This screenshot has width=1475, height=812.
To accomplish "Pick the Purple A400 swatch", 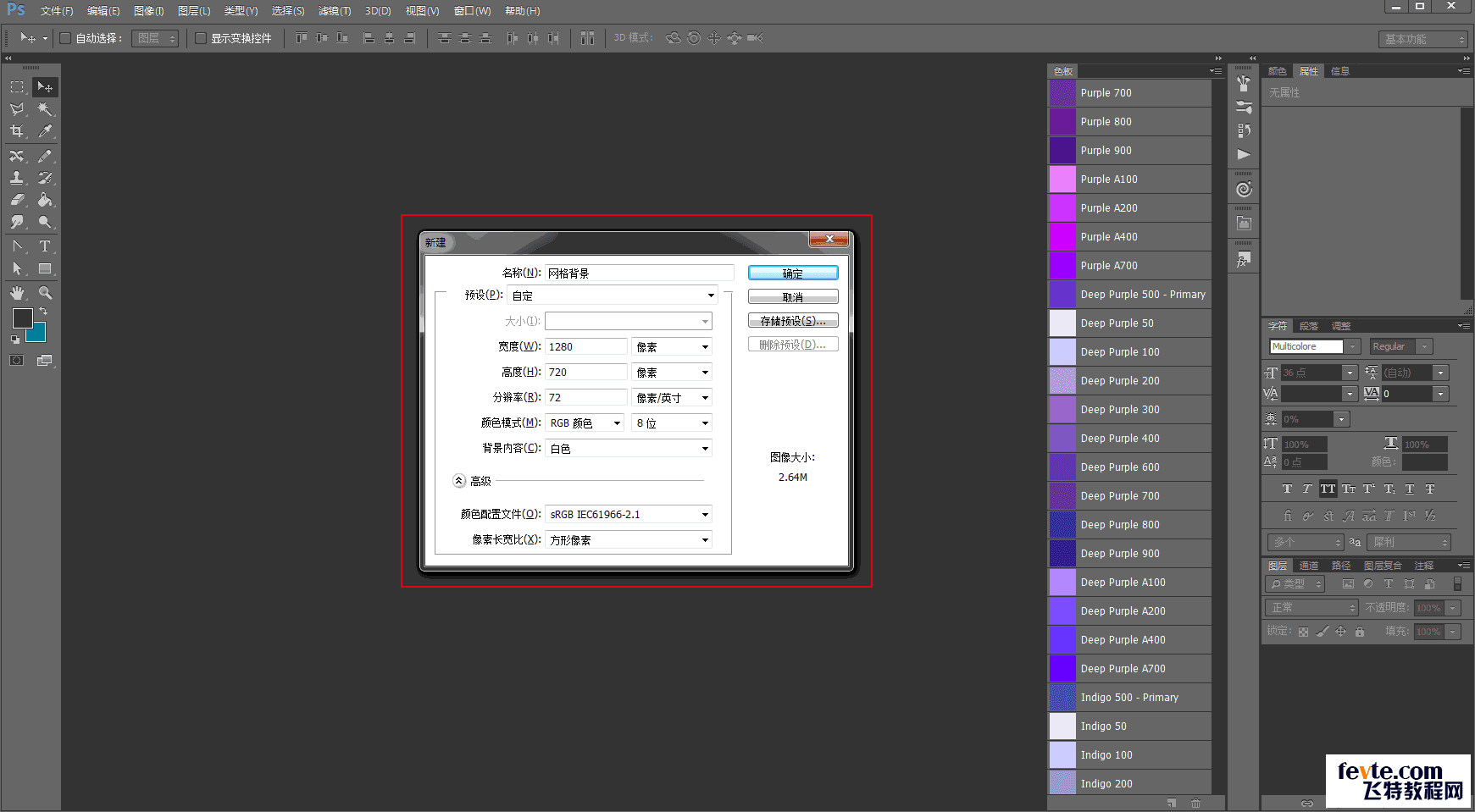I will pos(1062,237).
